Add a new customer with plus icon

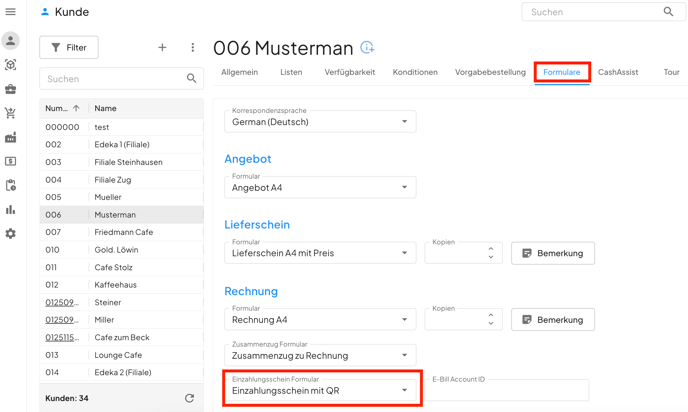tap(162, 47)
